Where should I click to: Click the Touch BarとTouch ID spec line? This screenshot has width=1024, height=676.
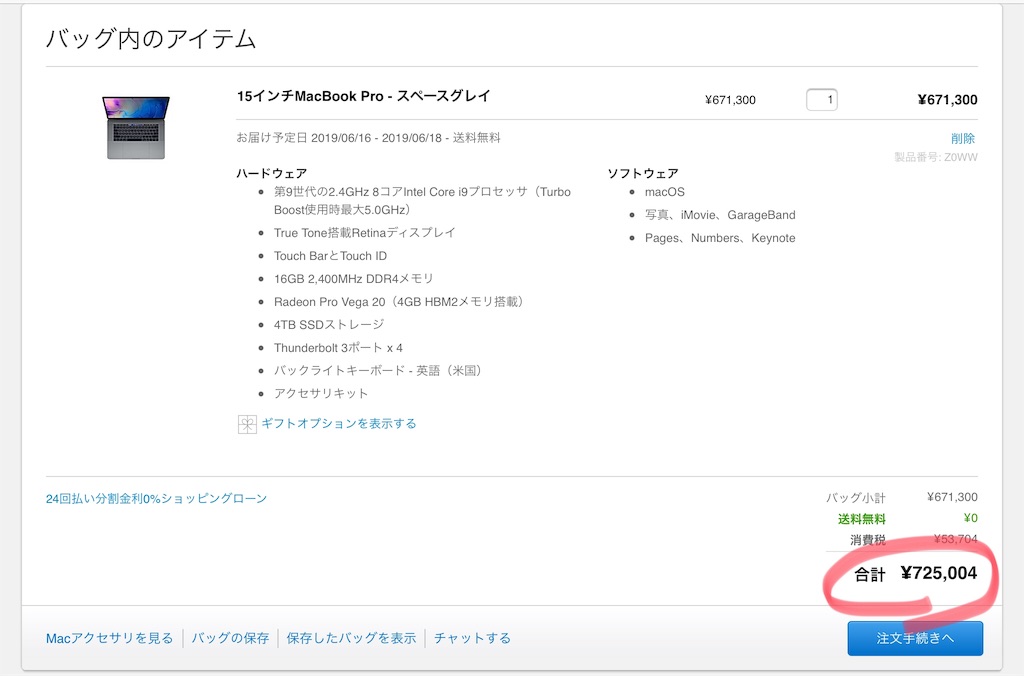click(x=330, y=256)
